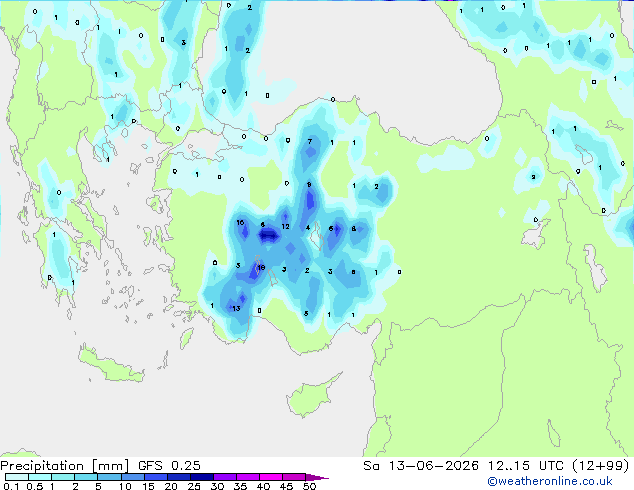The image size is (634, 490).
Task: Click the '(12+99)' forecast offset text
Action: [601, 466]
